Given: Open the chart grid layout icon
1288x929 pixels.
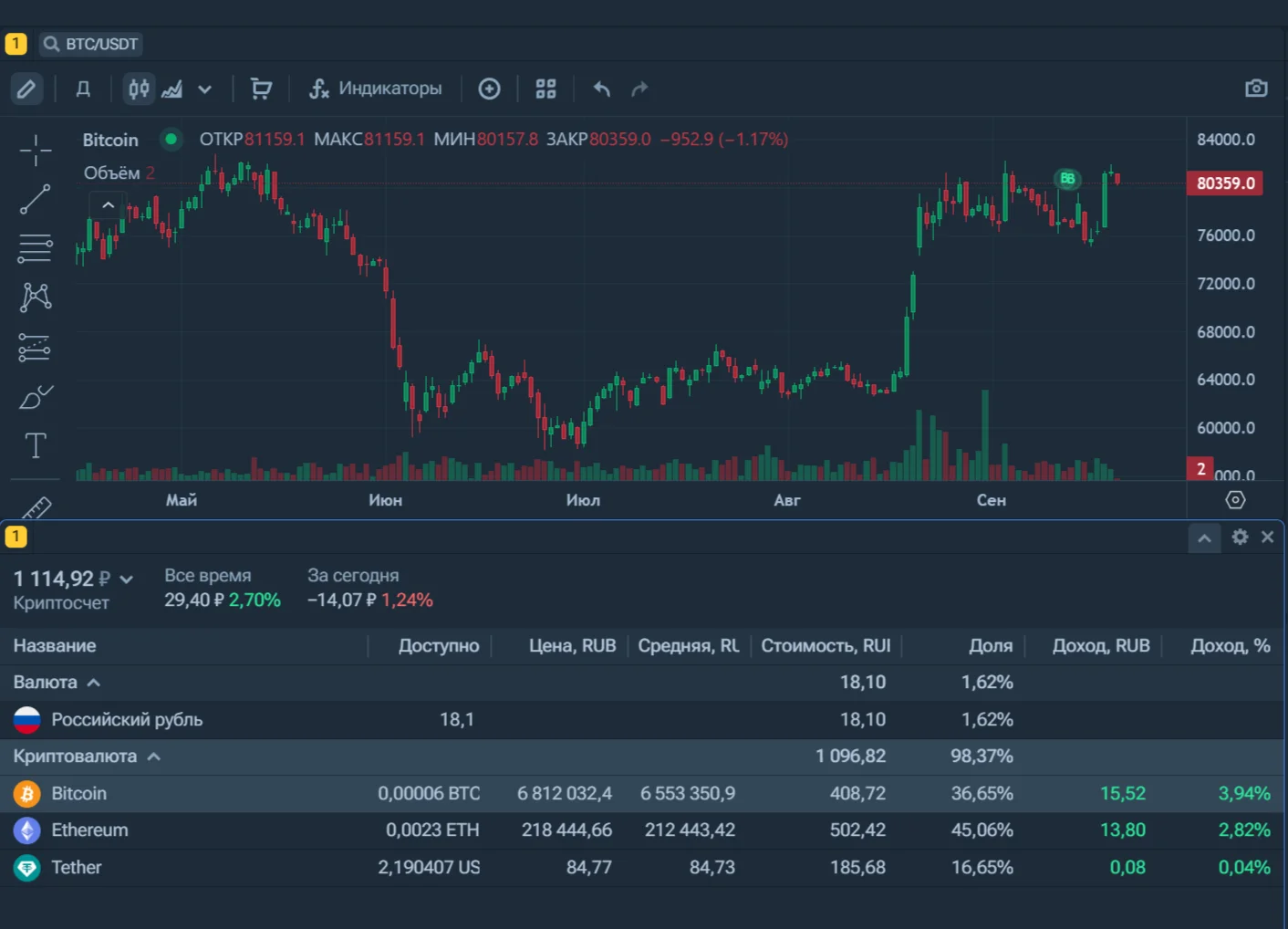Looking at the screenshot, I should (545, 89).
